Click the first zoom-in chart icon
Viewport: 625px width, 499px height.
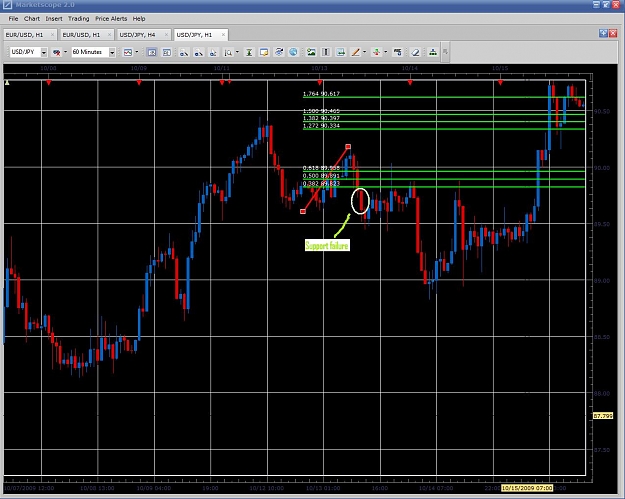coord(183,52)
